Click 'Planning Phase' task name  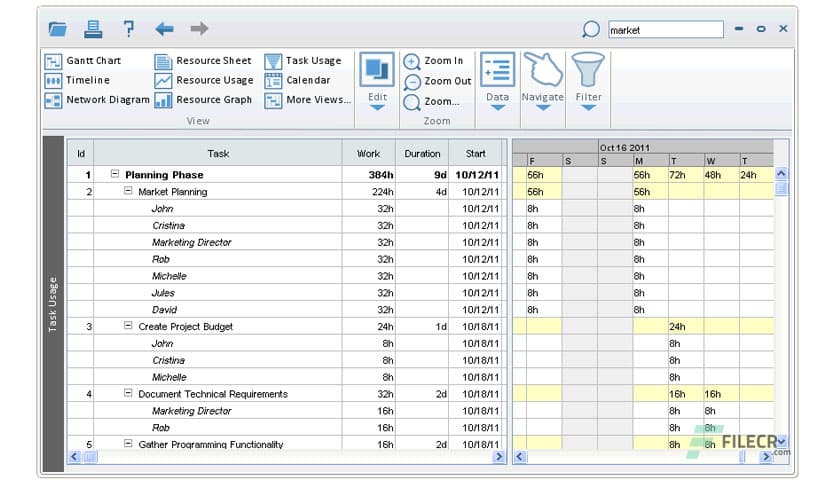[x=164, y=175]
